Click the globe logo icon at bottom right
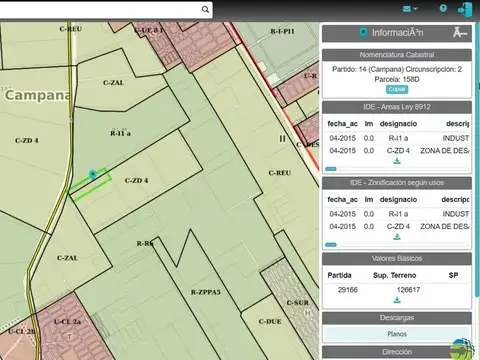Viewport: 480px width, 360px height. 462,349
